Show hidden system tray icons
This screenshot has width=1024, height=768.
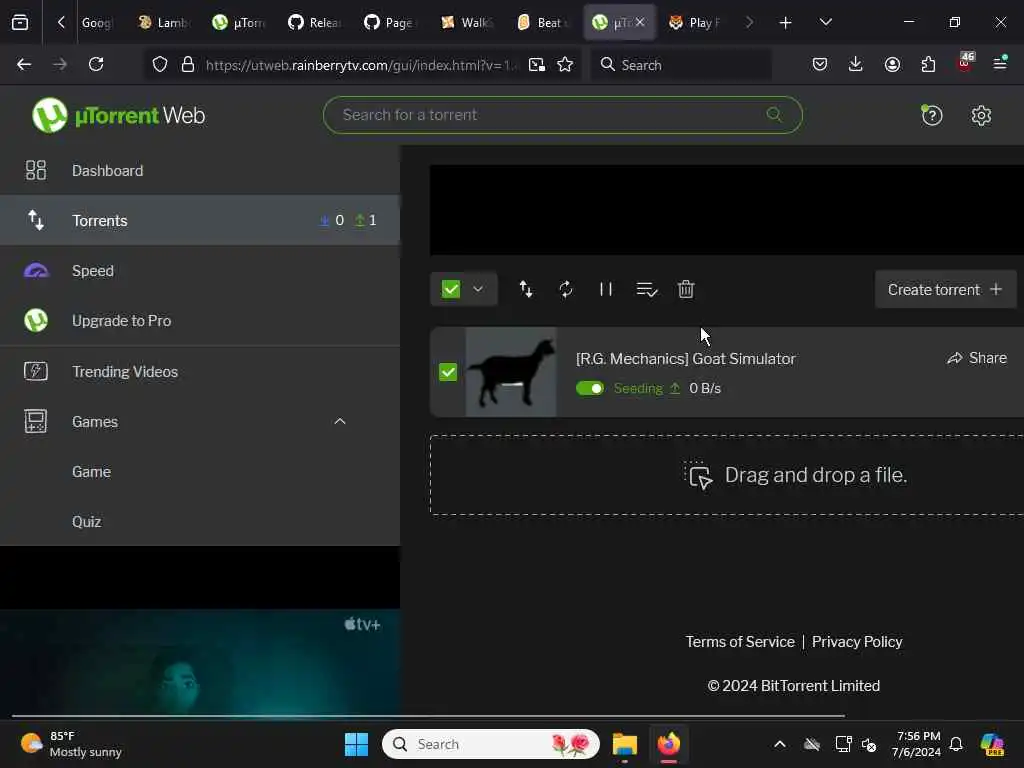click(780, 744)
